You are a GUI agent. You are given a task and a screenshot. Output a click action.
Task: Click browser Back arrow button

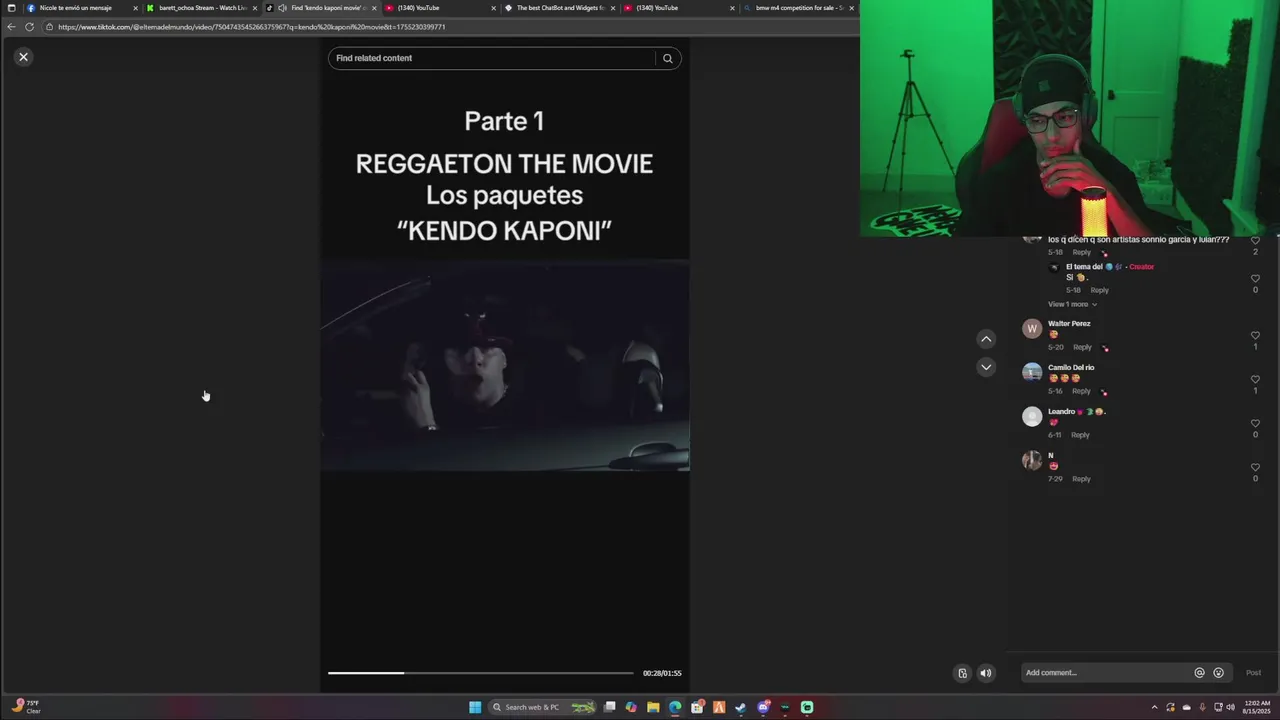[x=11, y=27]
